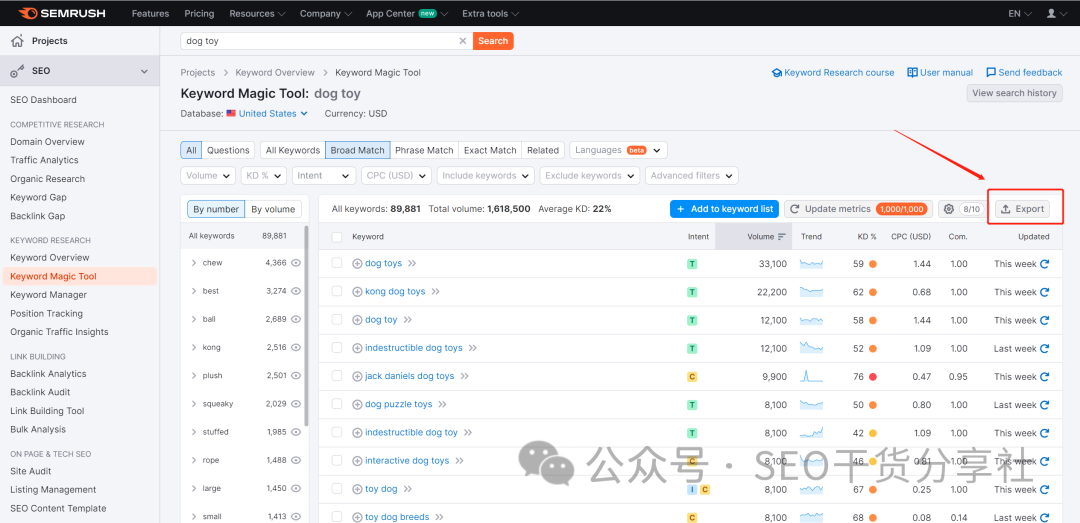The image size is (1080, 523).
Task: Toggle eye icon for kong group
Action: click(x=296, y=348)
